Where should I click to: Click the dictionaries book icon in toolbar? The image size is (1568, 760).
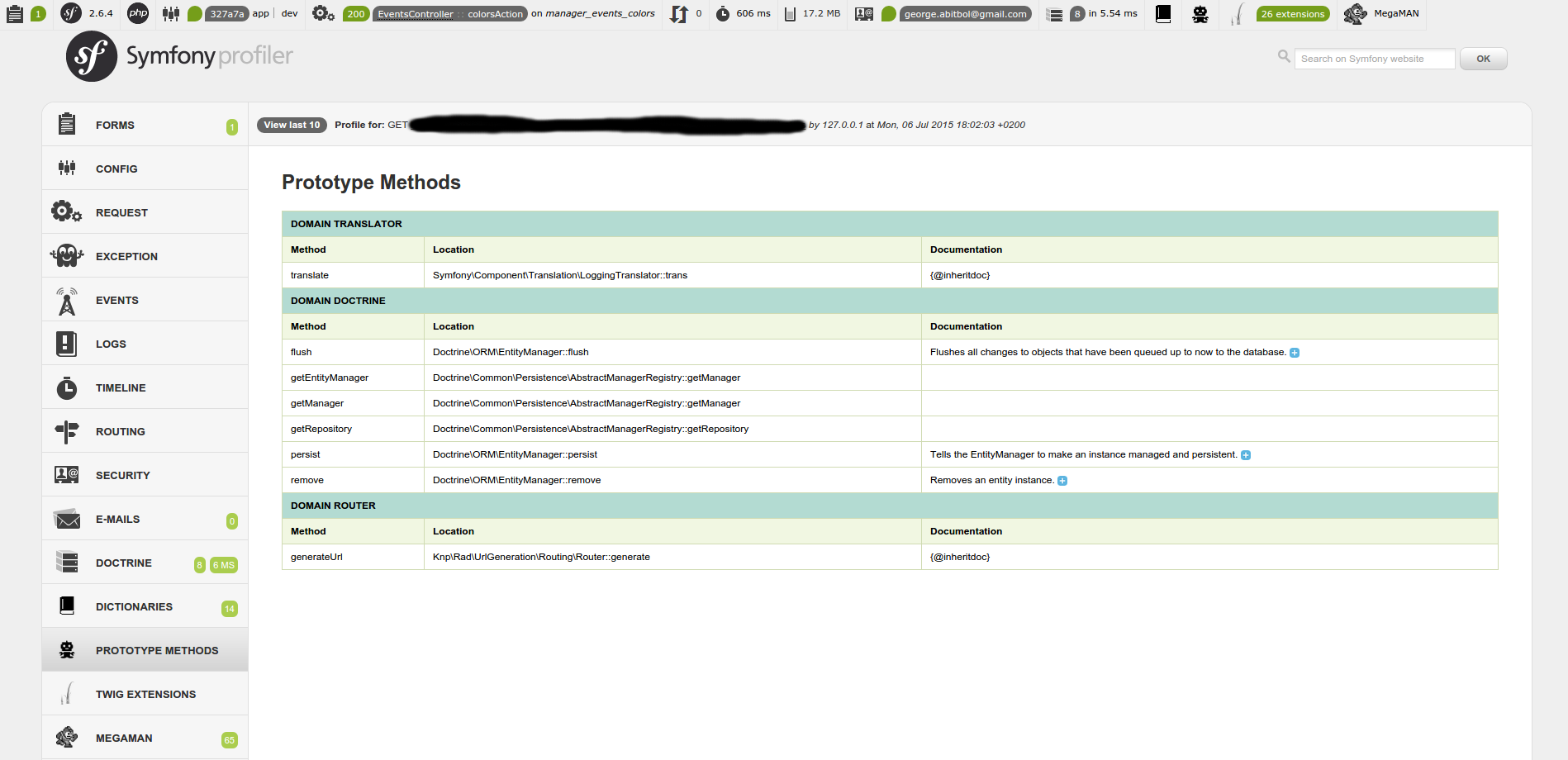tap(1163, 13)
